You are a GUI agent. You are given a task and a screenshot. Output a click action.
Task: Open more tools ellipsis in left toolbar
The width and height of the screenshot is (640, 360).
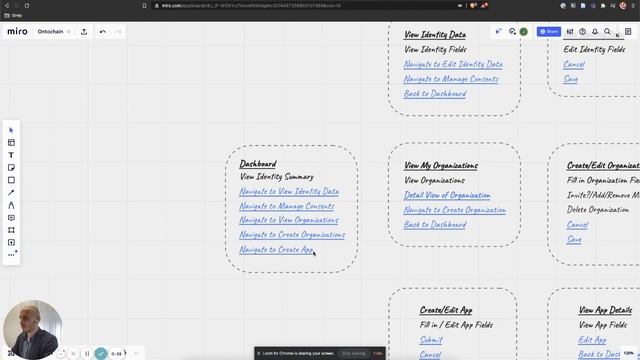tap(11, 255)
